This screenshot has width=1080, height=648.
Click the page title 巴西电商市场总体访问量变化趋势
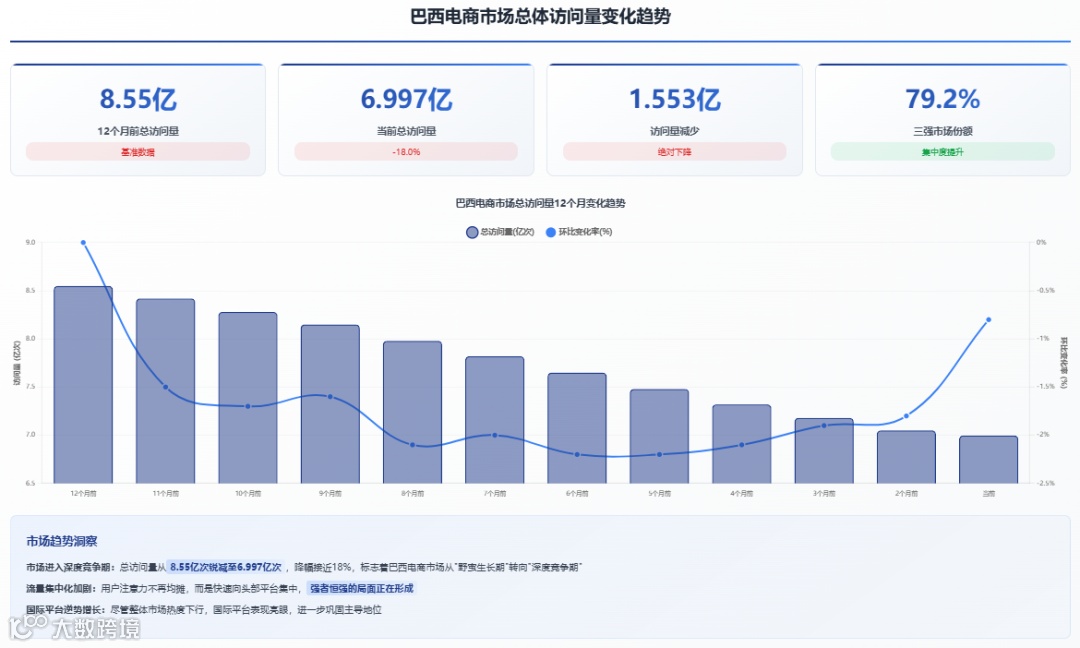coord(540,17)
